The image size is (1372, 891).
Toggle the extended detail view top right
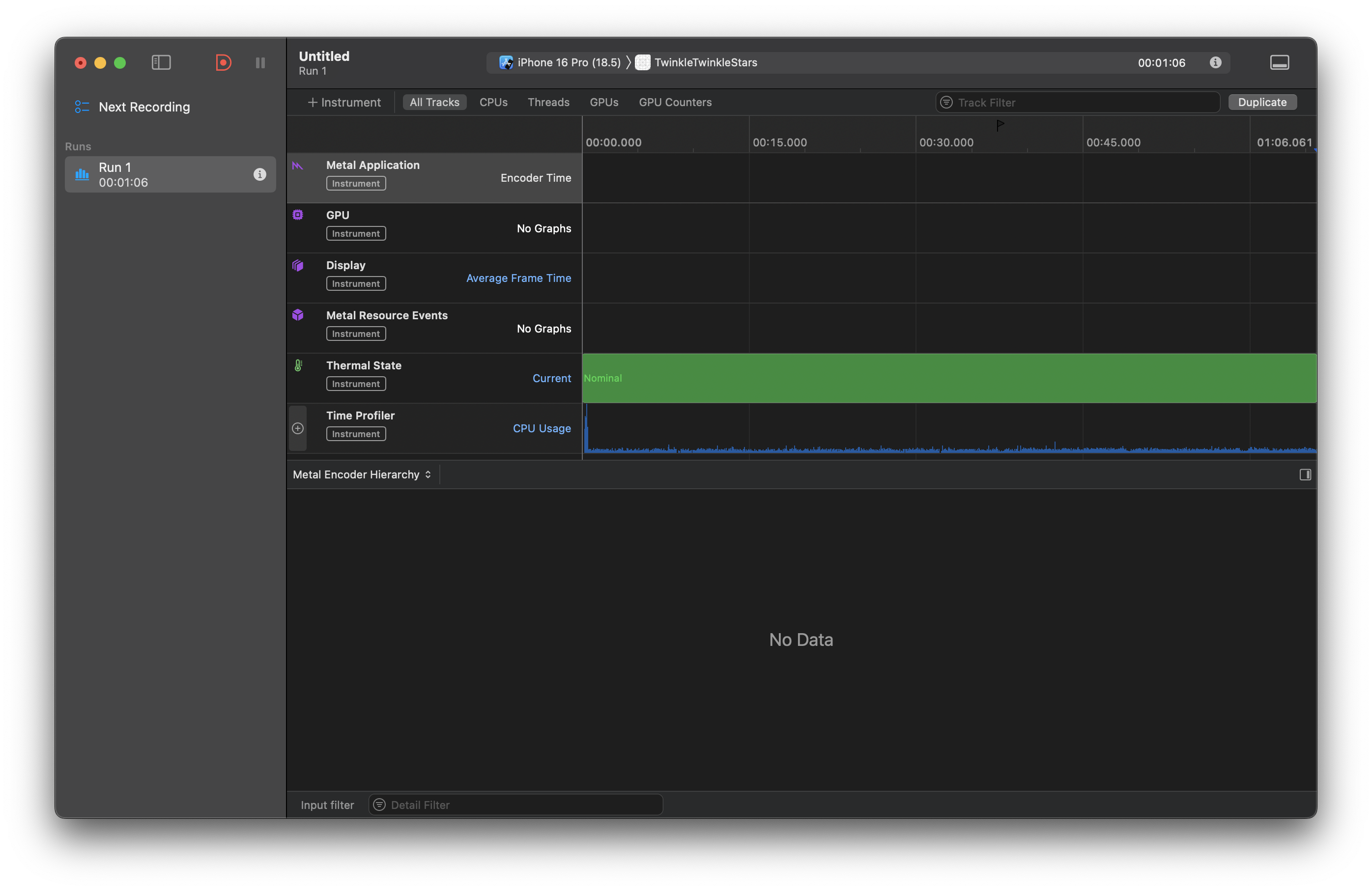pyautogui.click(x=1279, y=62)
